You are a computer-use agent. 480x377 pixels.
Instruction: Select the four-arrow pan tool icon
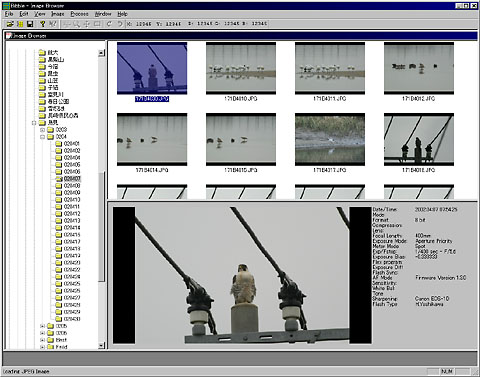coord(86,24)
